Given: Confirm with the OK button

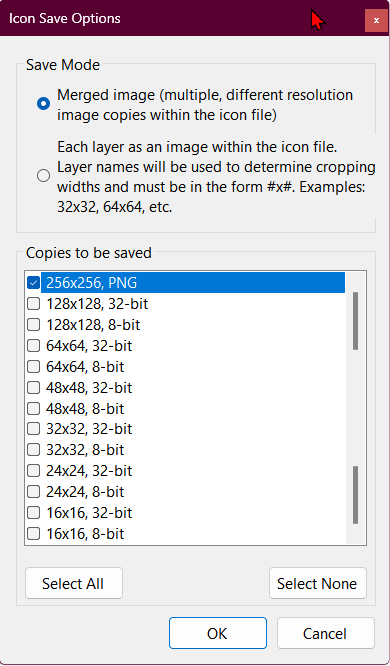Looking at the screenshot, I should click(218, 633).
